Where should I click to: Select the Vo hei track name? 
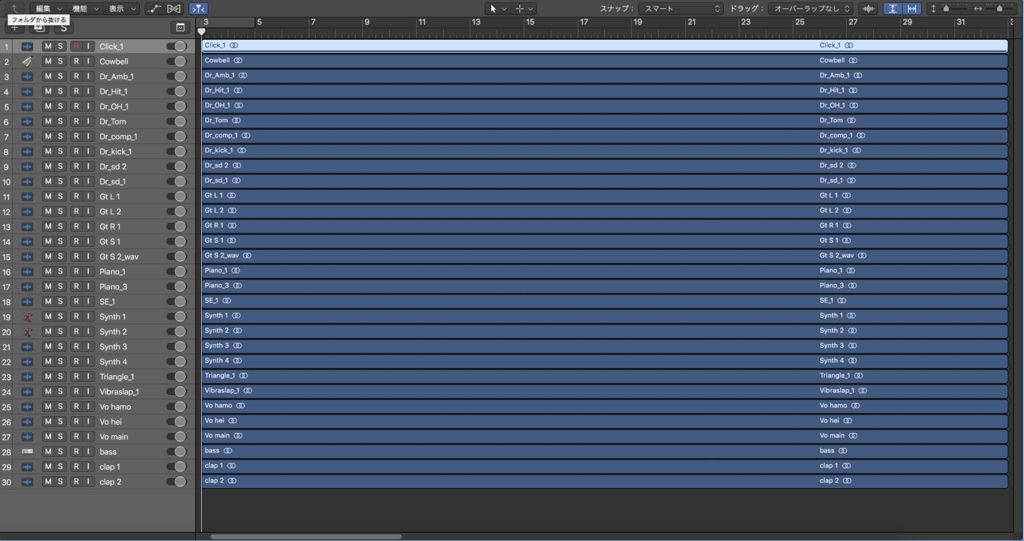(x=110, y=422)
